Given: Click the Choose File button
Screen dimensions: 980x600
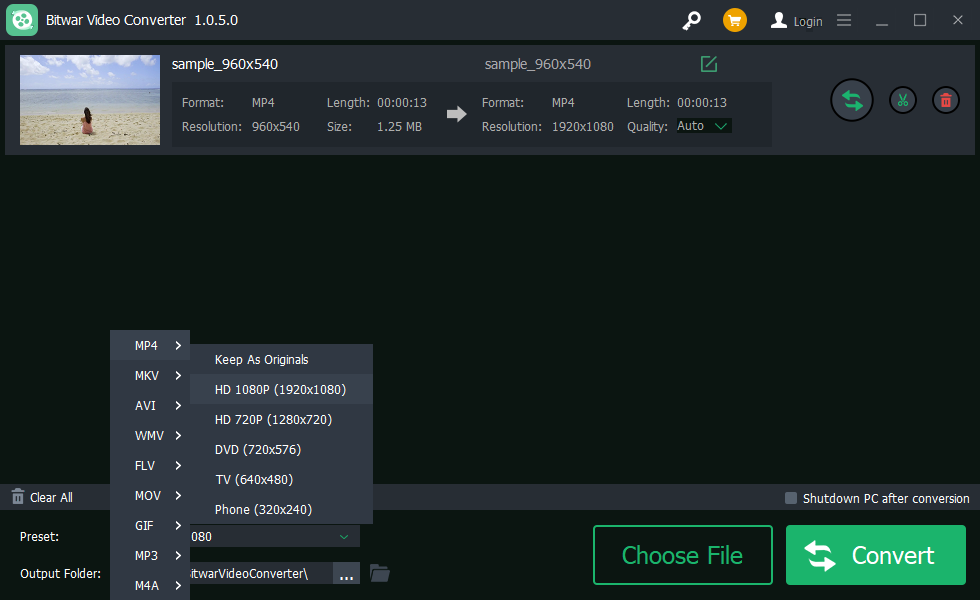Looking at the screenshot, I should (682, 555).
